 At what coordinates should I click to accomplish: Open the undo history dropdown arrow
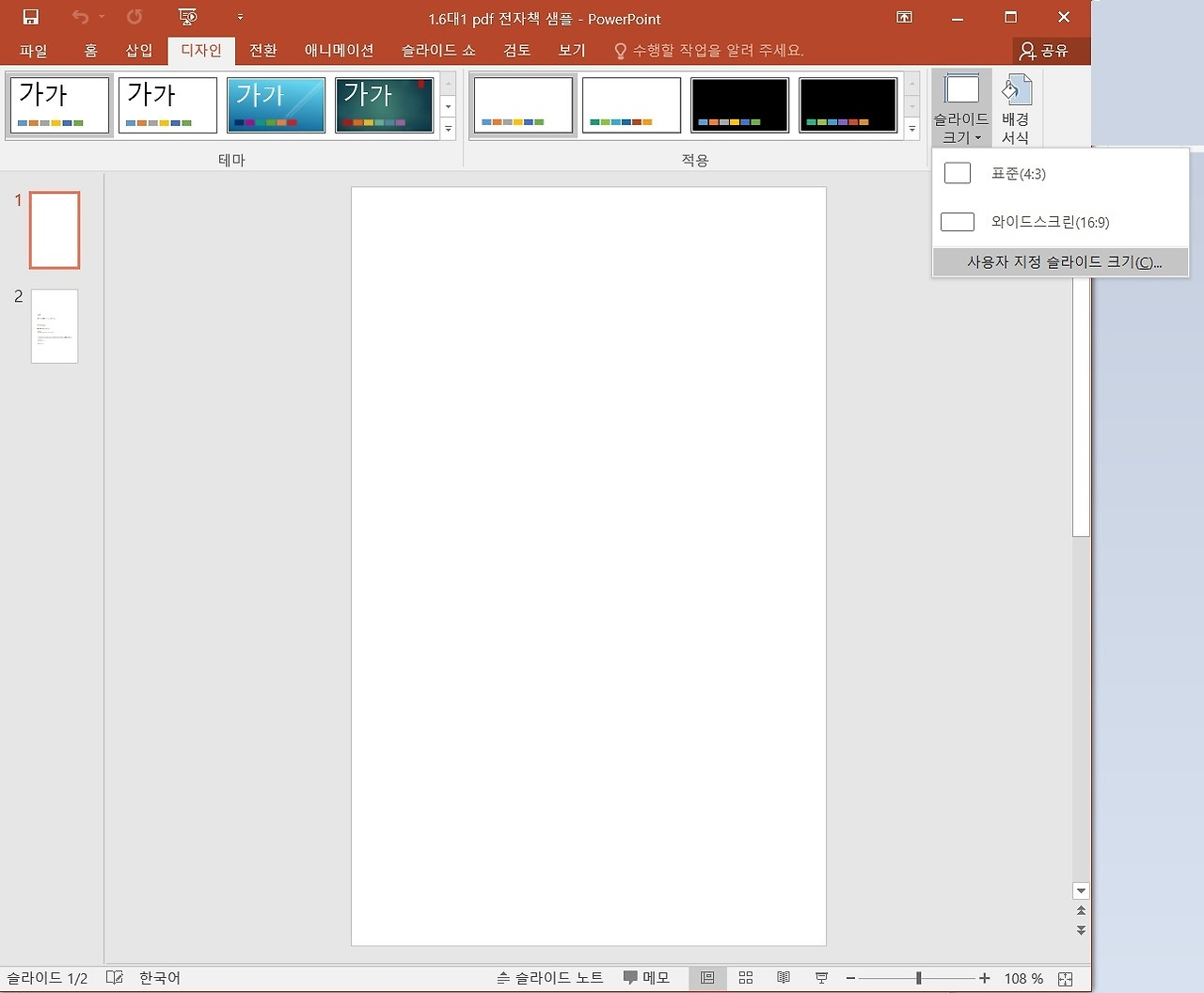[102, 17]
